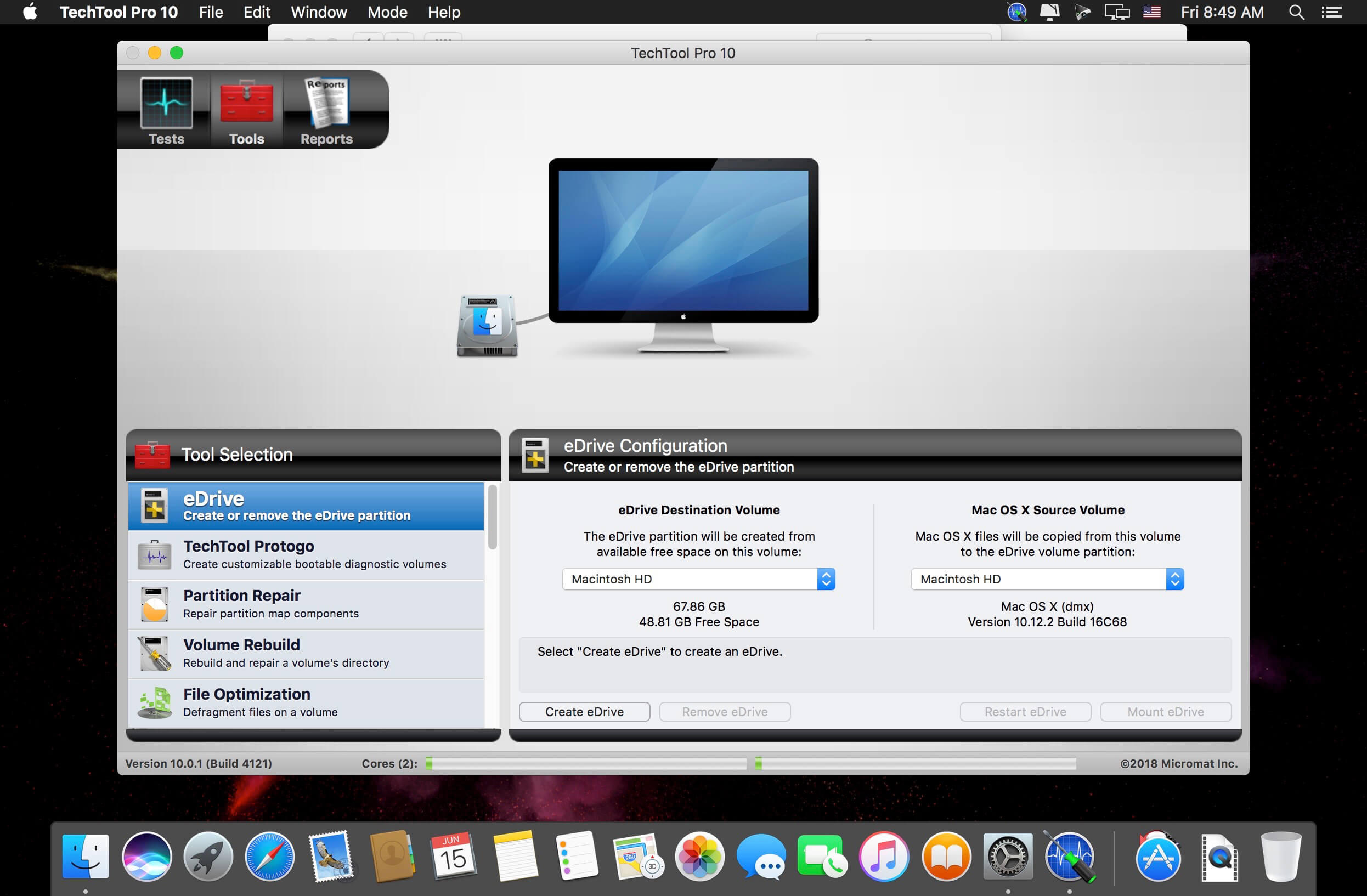Open iTunes from the Dock

(884, 856)
